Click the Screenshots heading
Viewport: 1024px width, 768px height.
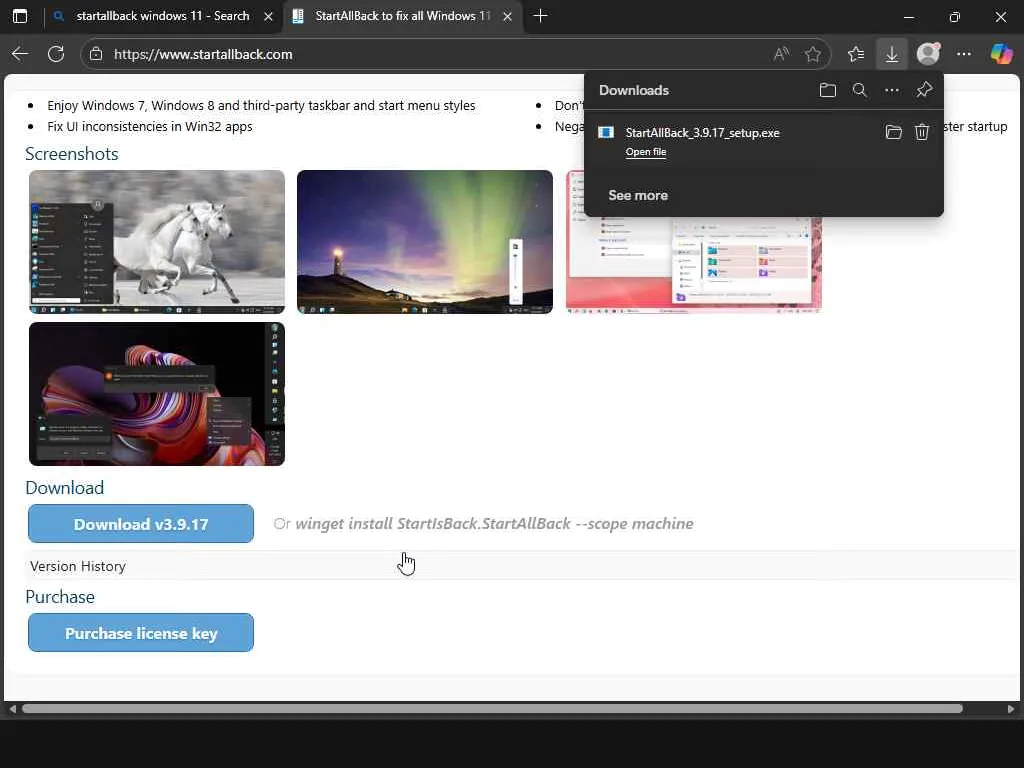(x=72, y=154)
